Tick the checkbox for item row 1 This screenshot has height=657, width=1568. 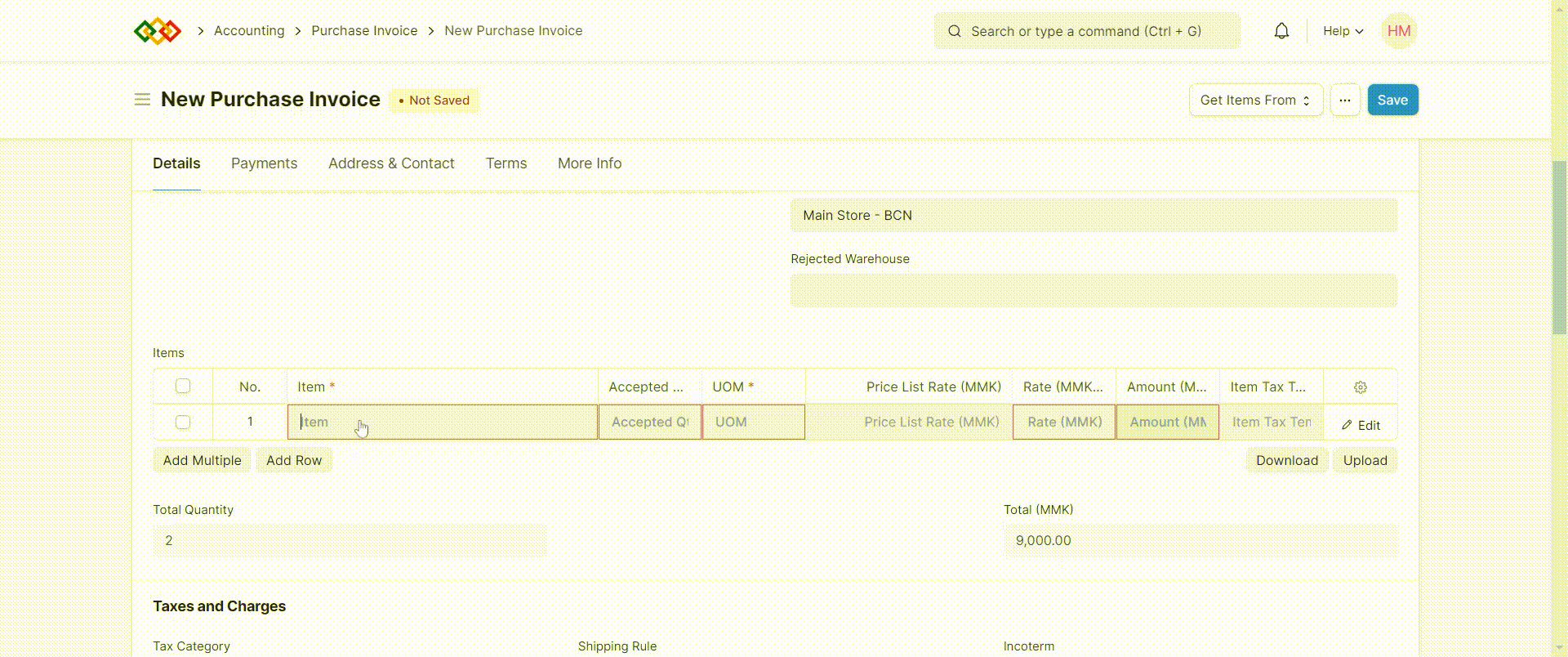coord(183,422)
